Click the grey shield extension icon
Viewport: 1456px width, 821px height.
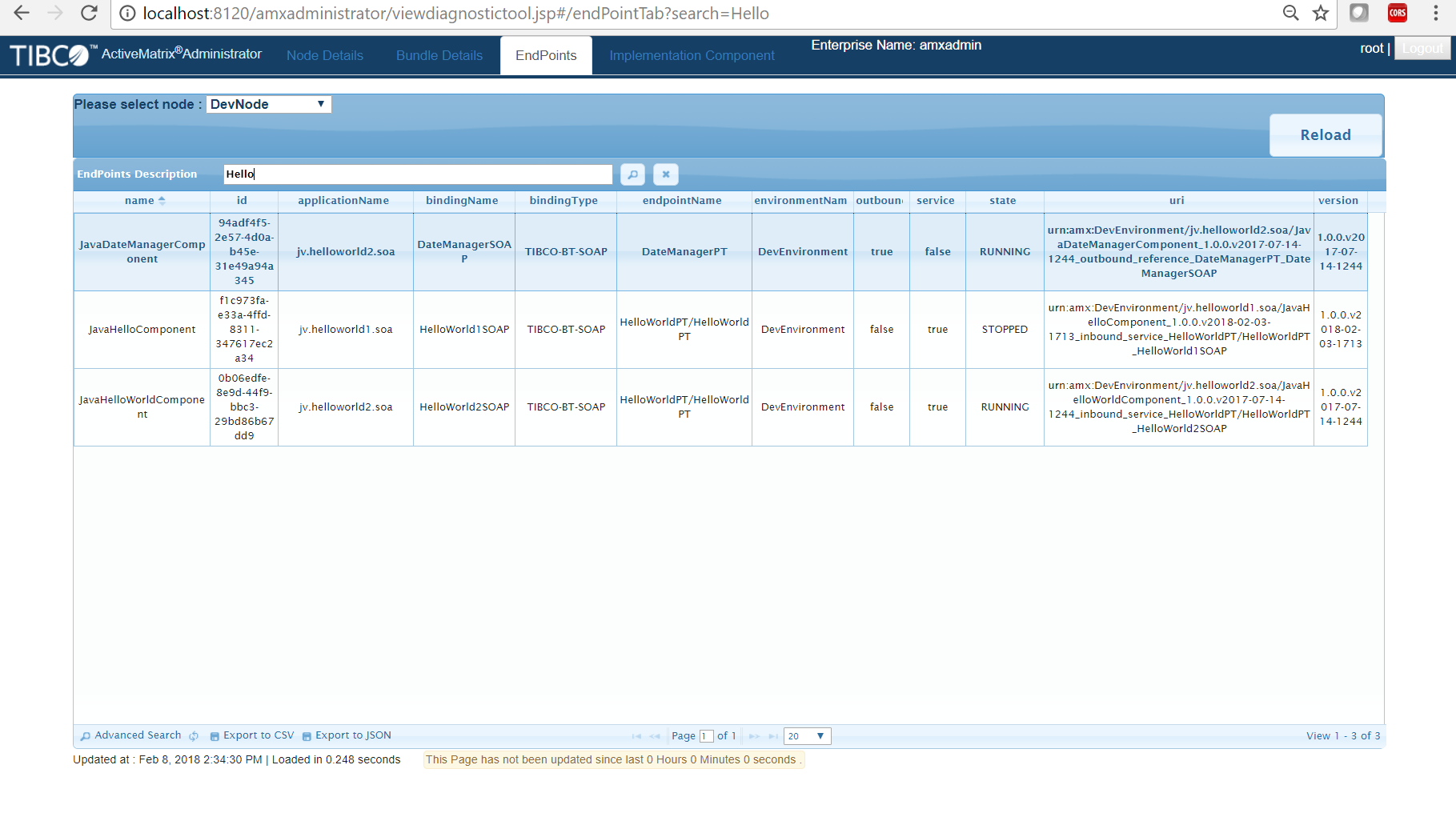point(1358,13)
